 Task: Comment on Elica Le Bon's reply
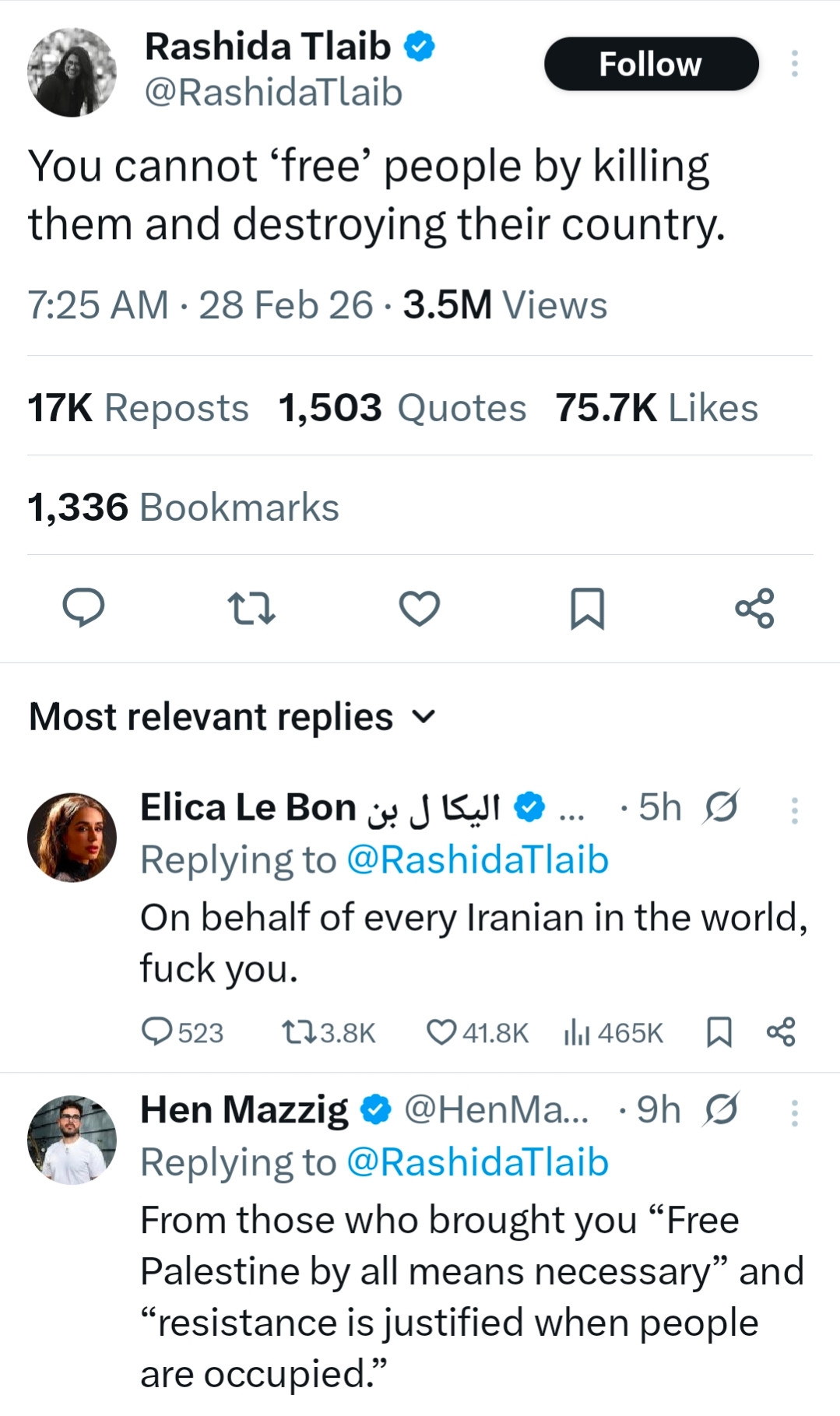point(156,1032)
